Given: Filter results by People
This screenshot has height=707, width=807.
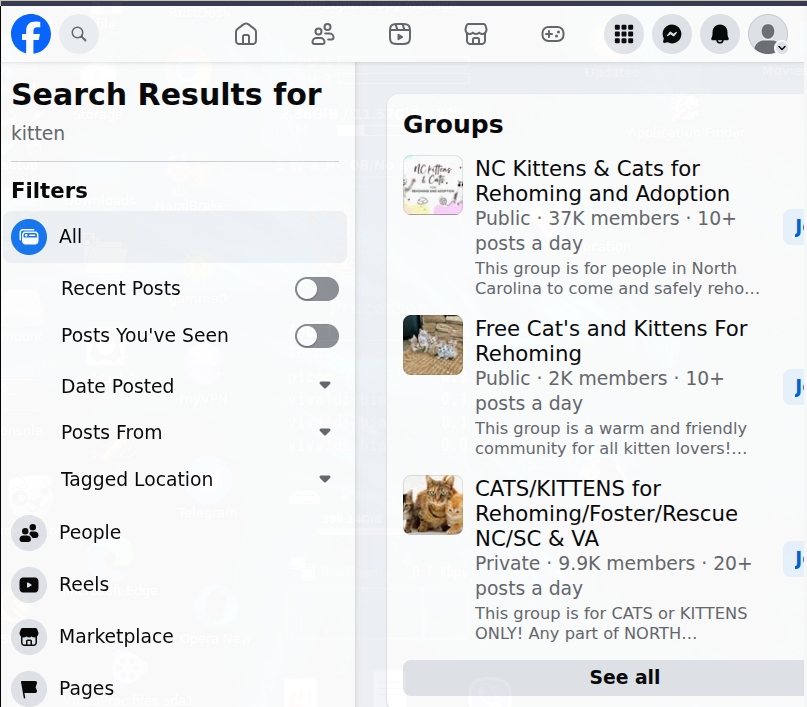Looking at the screenshot, I should click(x=90, y=532).
